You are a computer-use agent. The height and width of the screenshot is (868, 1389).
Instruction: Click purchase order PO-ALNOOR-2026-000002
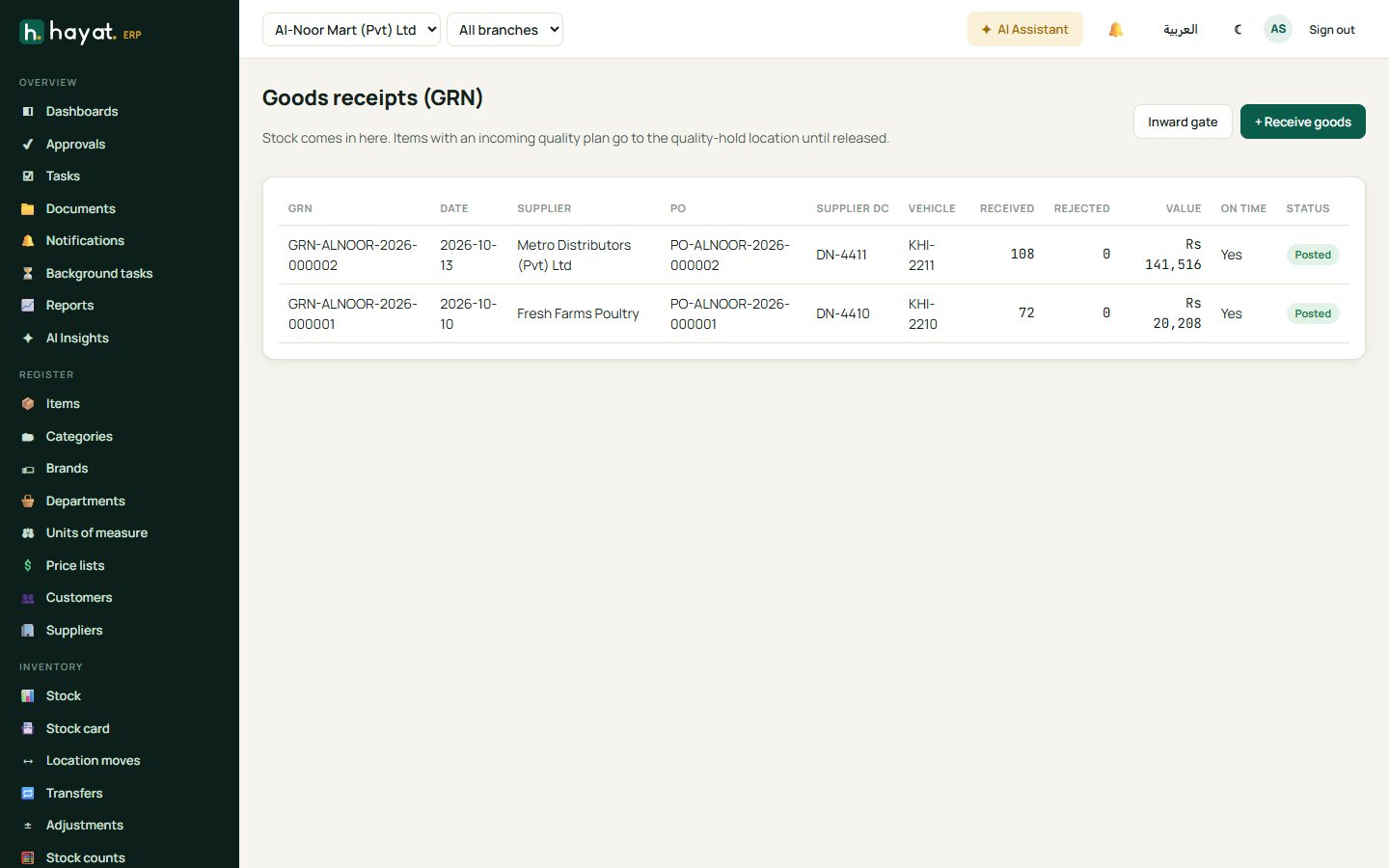(x=730, y=256)
